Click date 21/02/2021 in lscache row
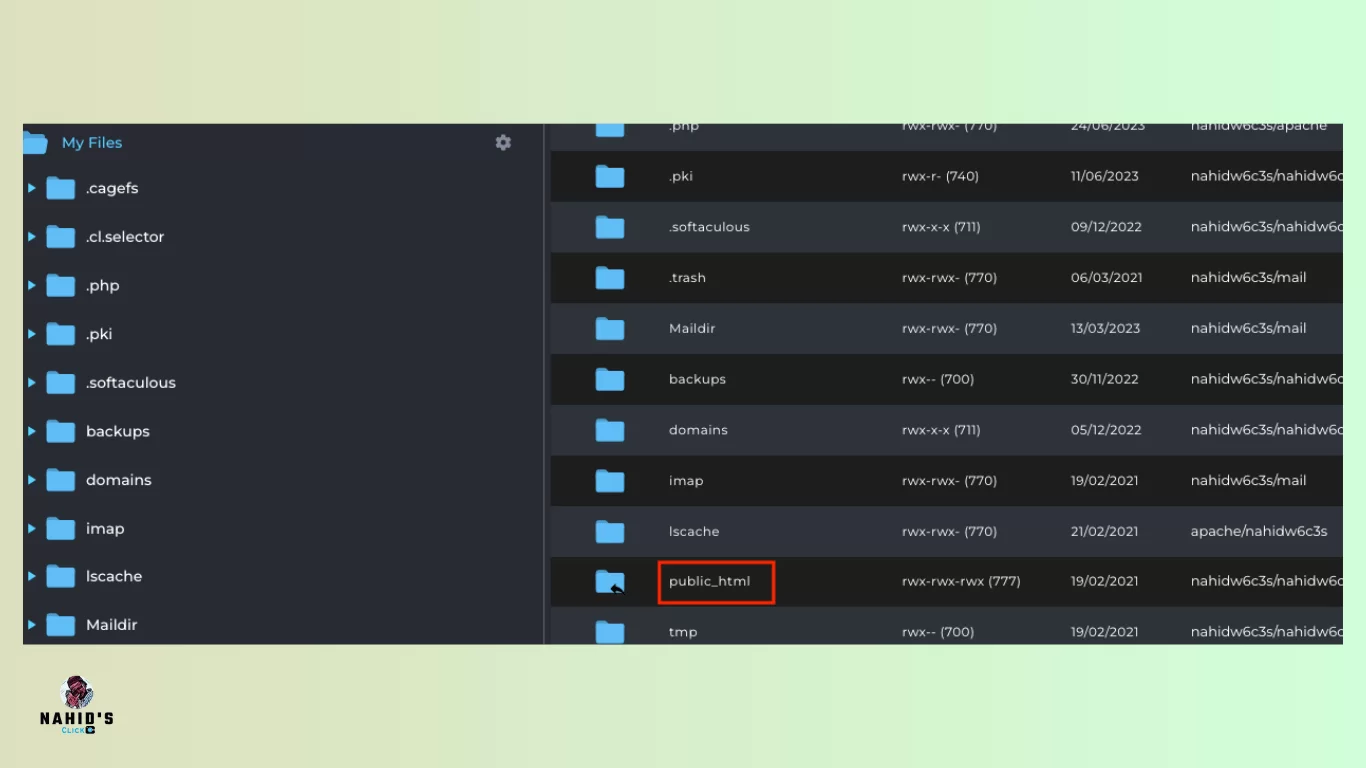 coord(1104,531)
